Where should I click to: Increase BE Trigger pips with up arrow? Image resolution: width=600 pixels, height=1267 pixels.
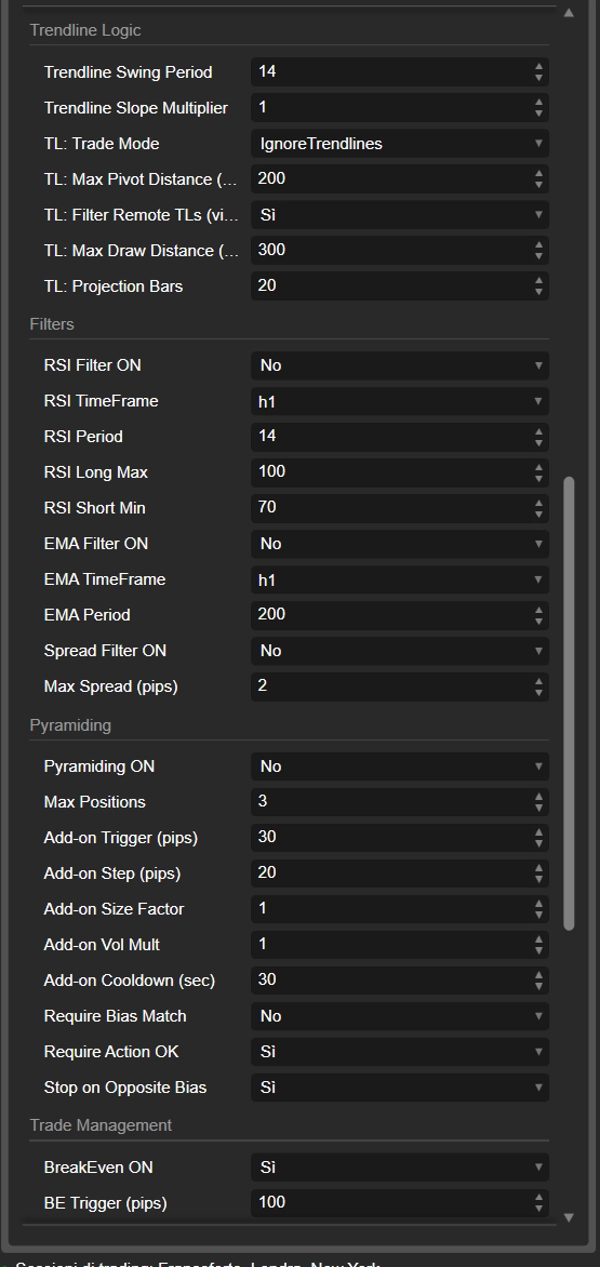(539, 1198)
